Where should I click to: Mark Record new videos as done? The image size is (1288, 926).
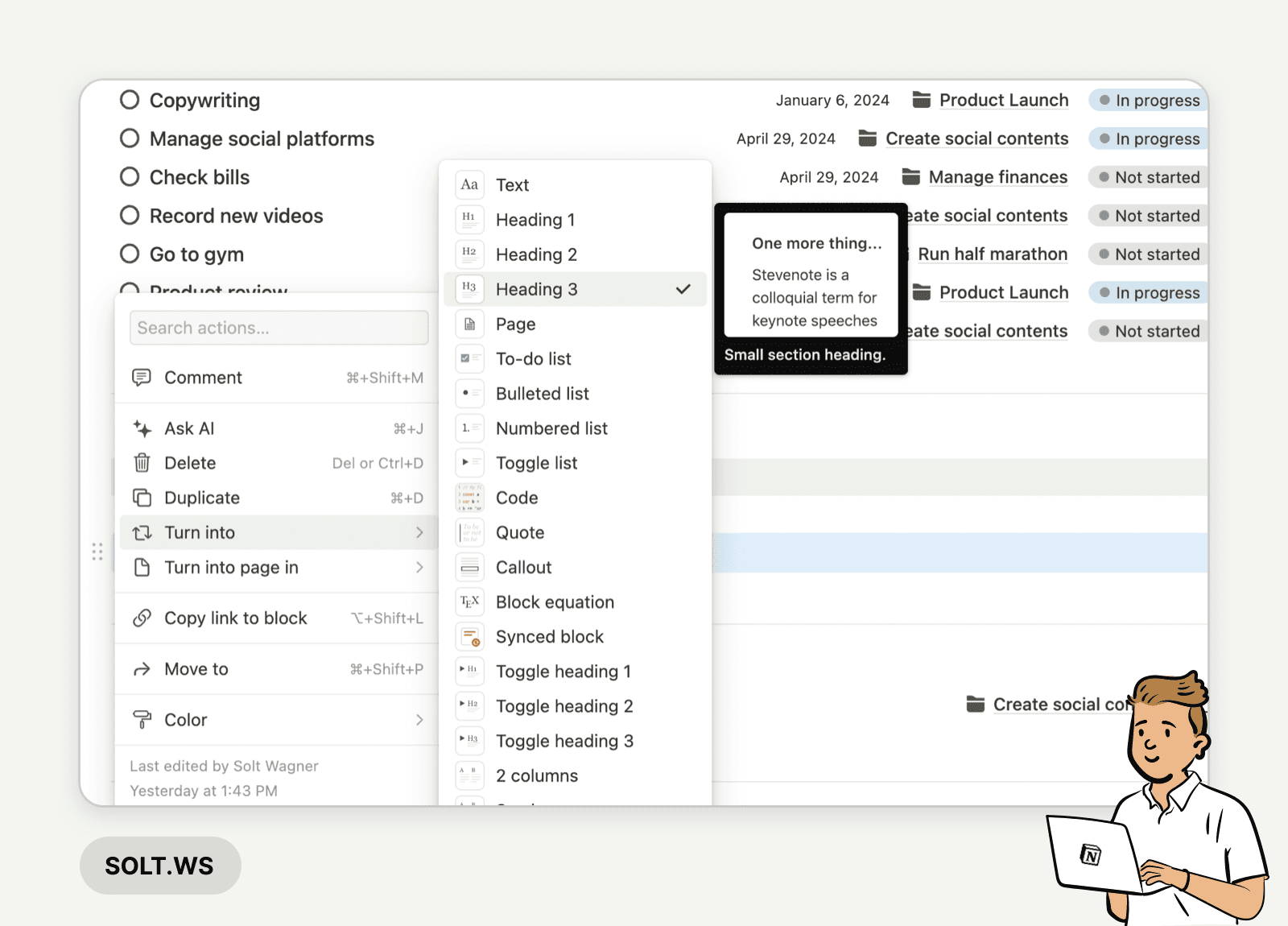click(130, 216)
